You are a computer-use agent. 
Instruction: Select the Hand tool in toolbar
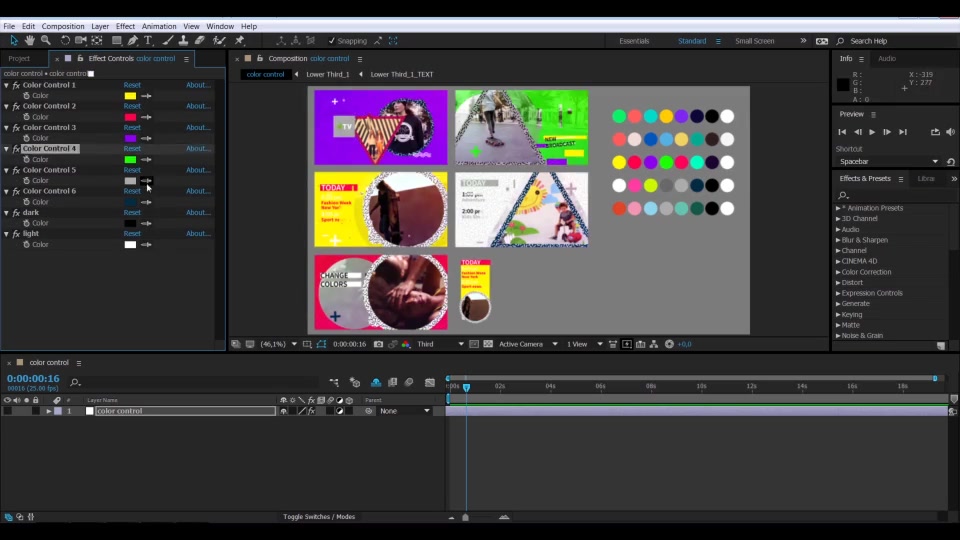(29, 40)
